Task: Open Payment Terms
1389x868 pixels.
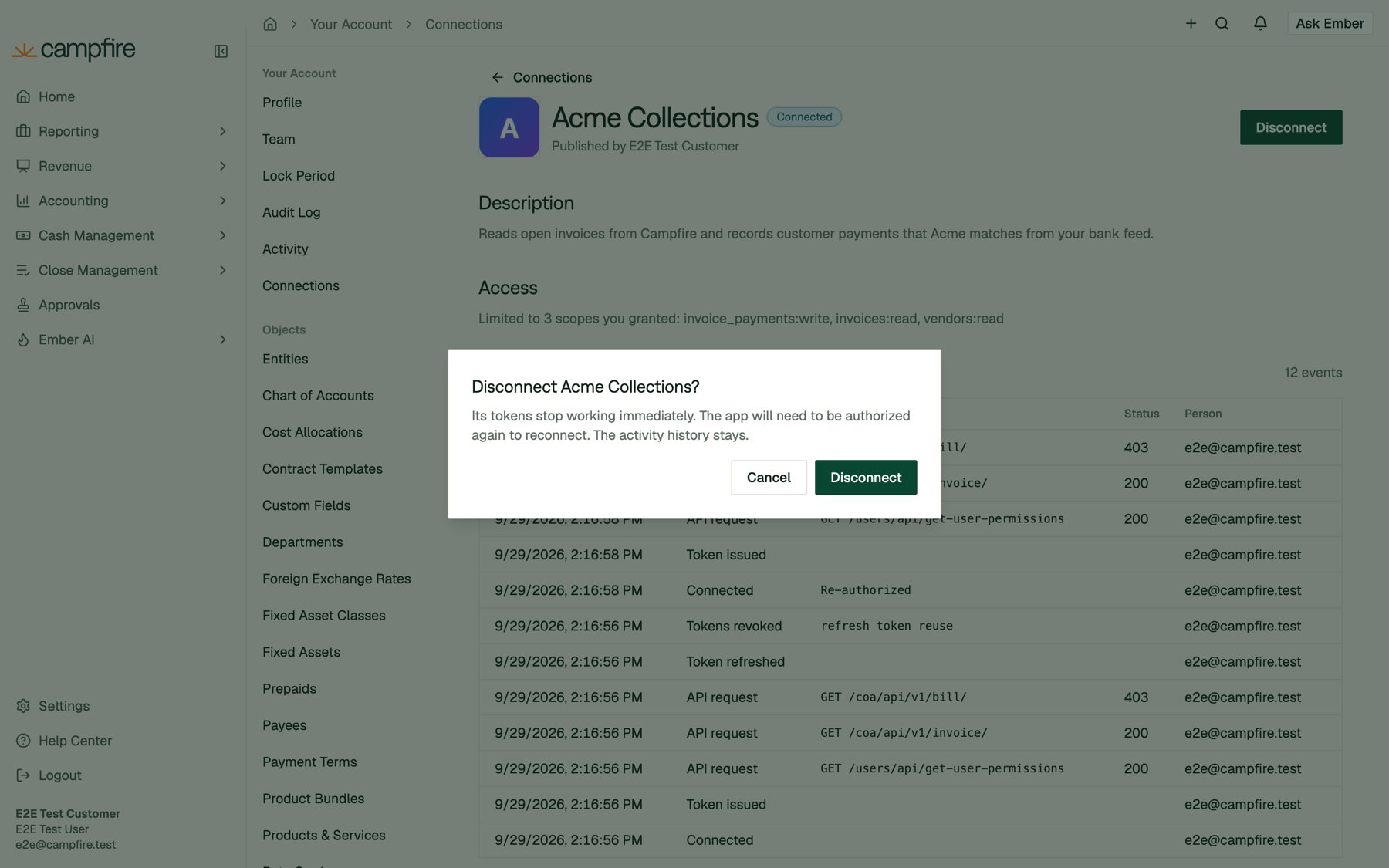Action: click(309, 762)
